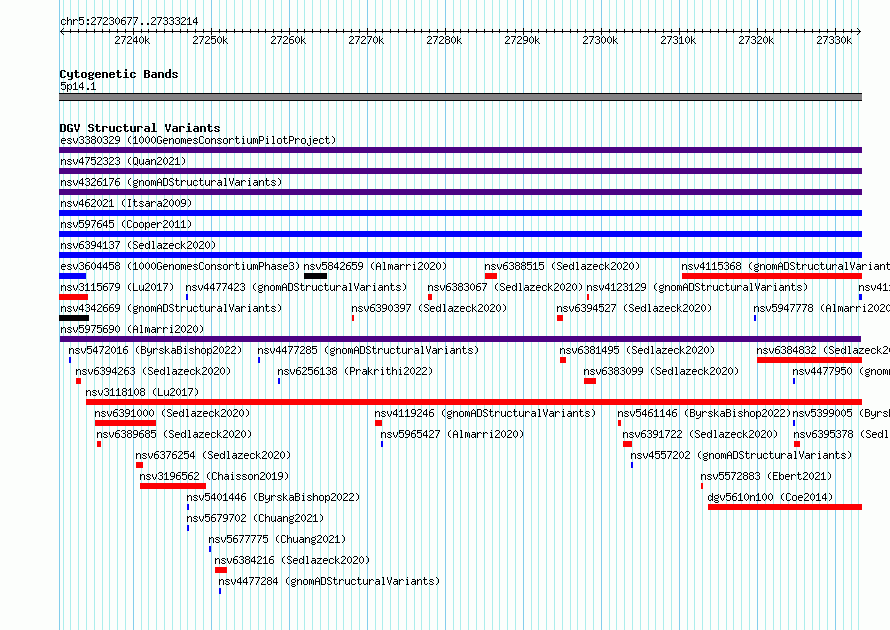Click the red bar under dgv5610n100
Screen dimensions: 890x630
coord(785,507)
